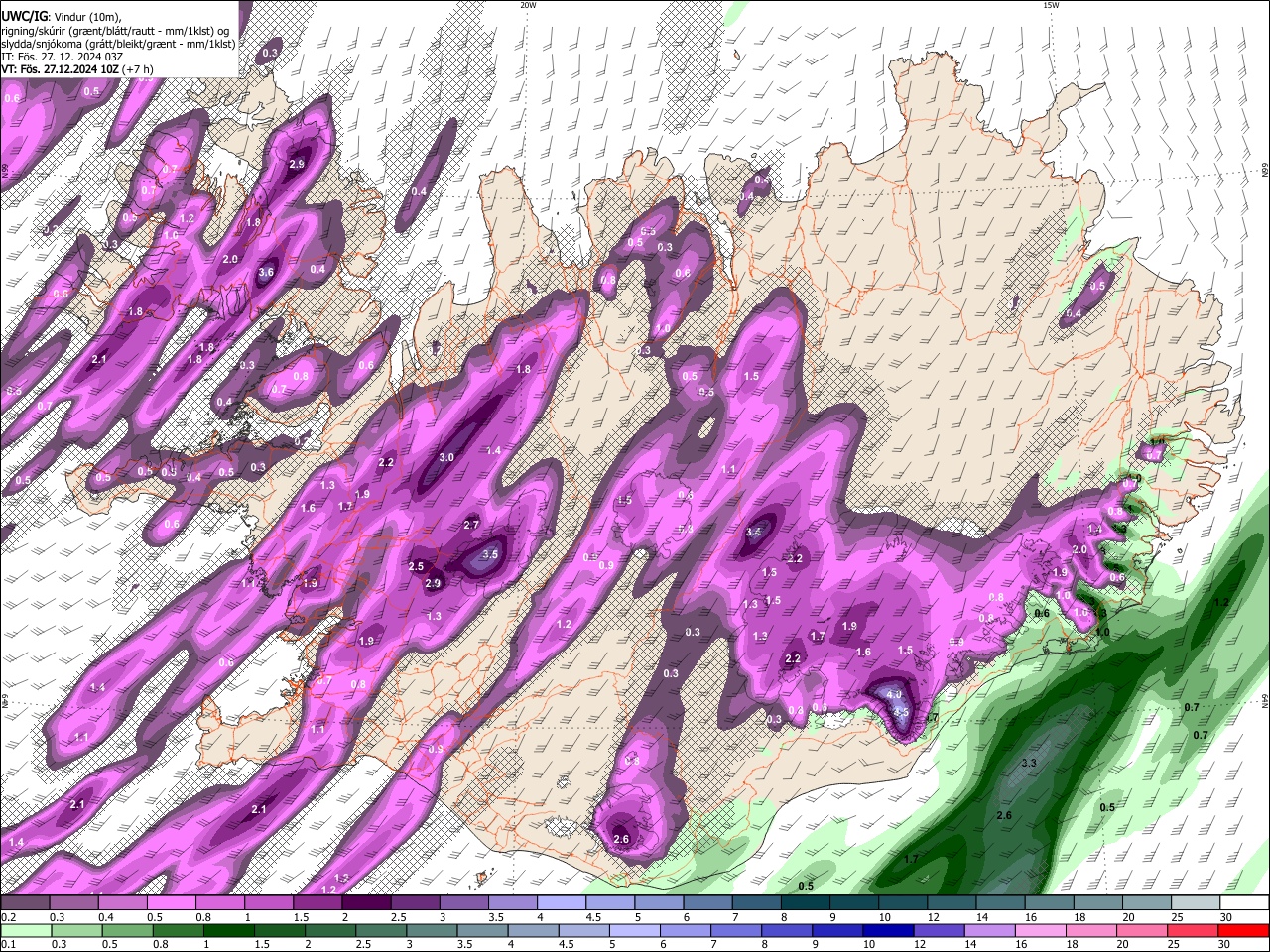Viewport: 1270px width, 952px height.
Task: Click the 3.6 snowfall value on the map
Action: coord(266,273)
